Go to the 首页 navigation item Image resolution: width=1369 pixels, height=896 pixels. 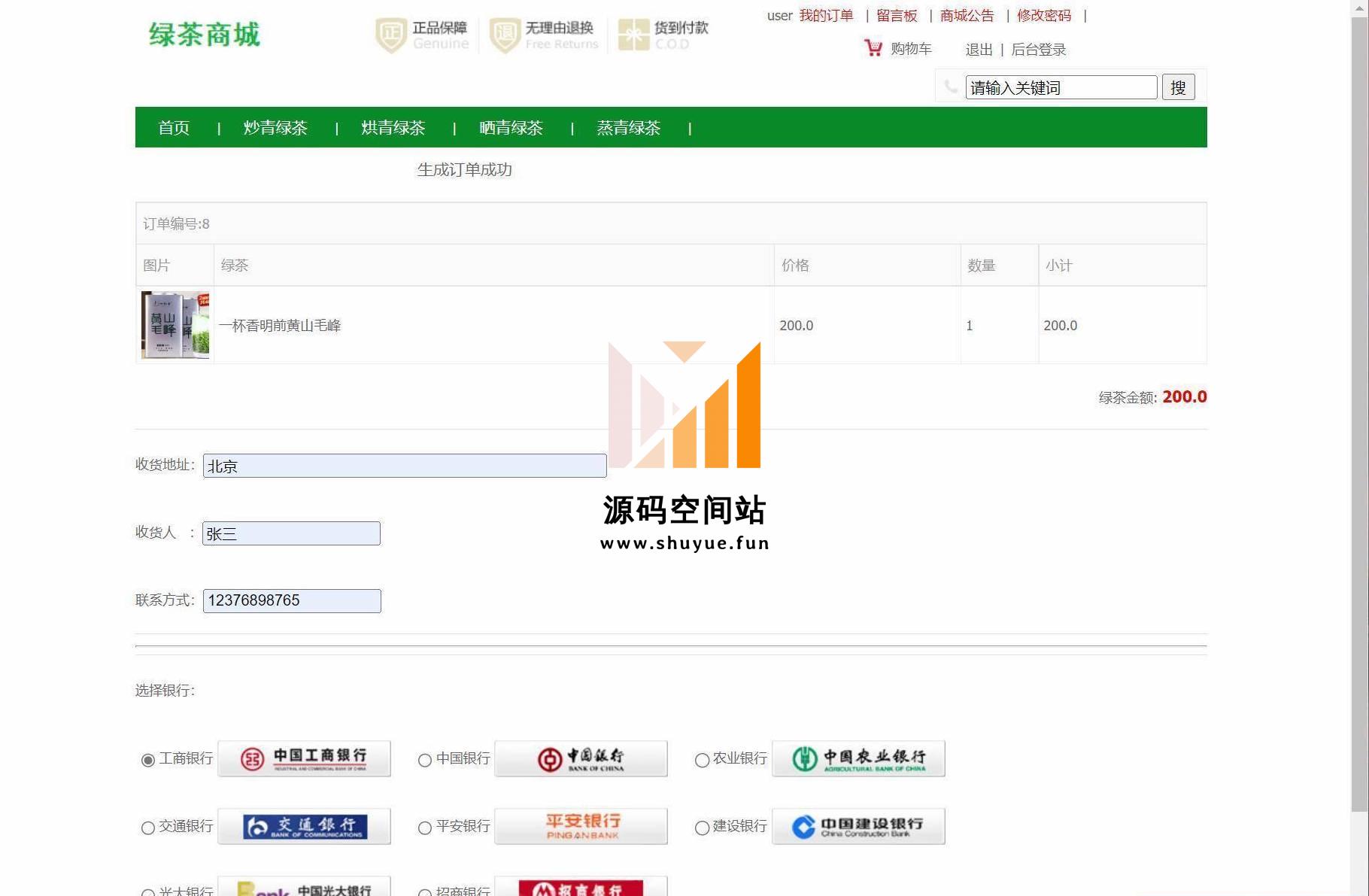(174, 128)
